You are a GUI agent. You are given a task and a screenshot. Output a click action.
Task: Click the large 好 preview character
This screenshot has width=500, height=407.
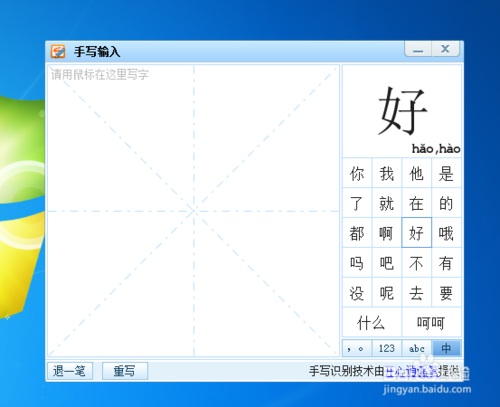pyautogui.click(x=402, y=111)
